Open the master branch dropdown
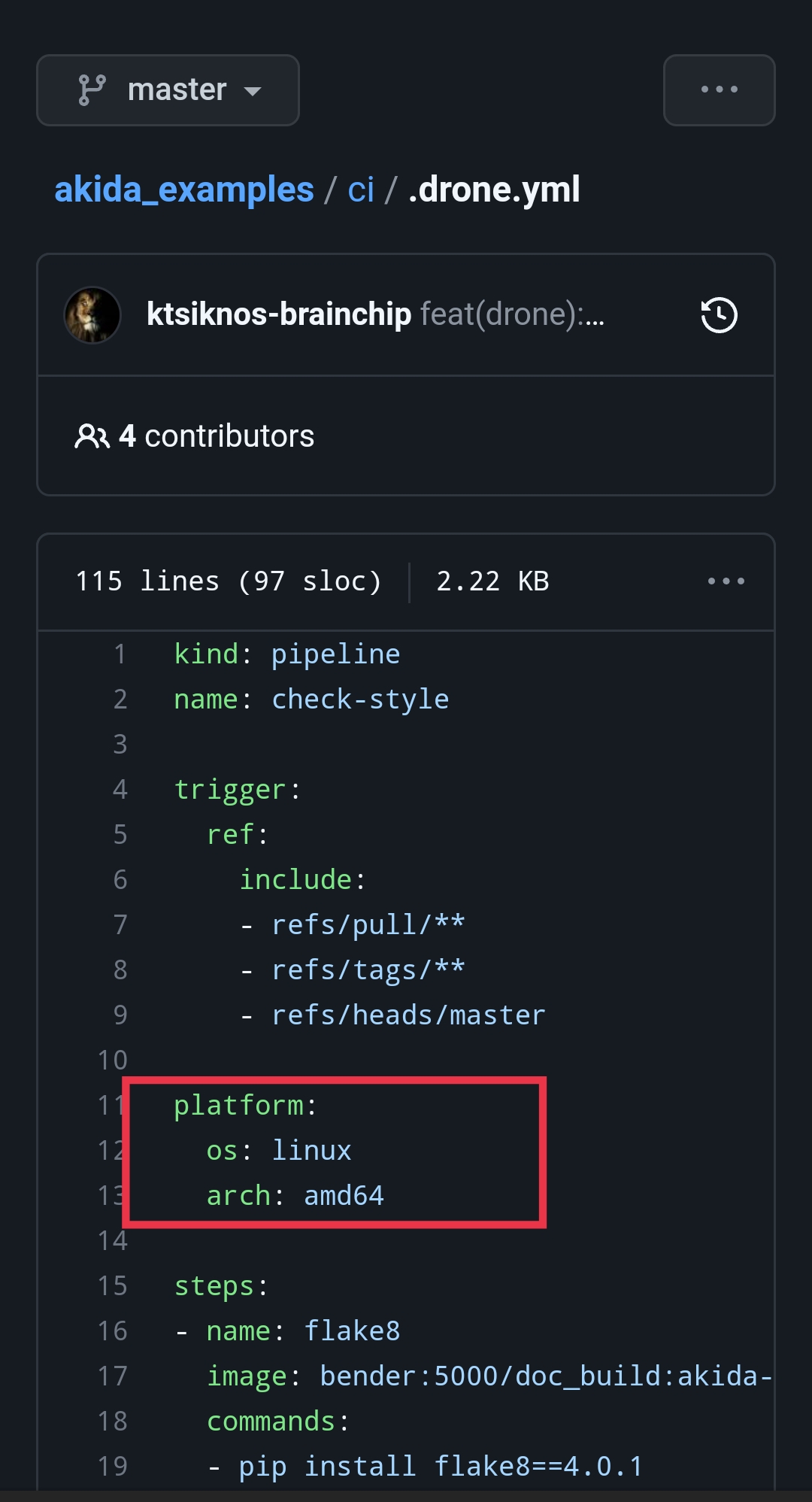The width and height of the screenshot is (812, 1502). click(168, 90)
